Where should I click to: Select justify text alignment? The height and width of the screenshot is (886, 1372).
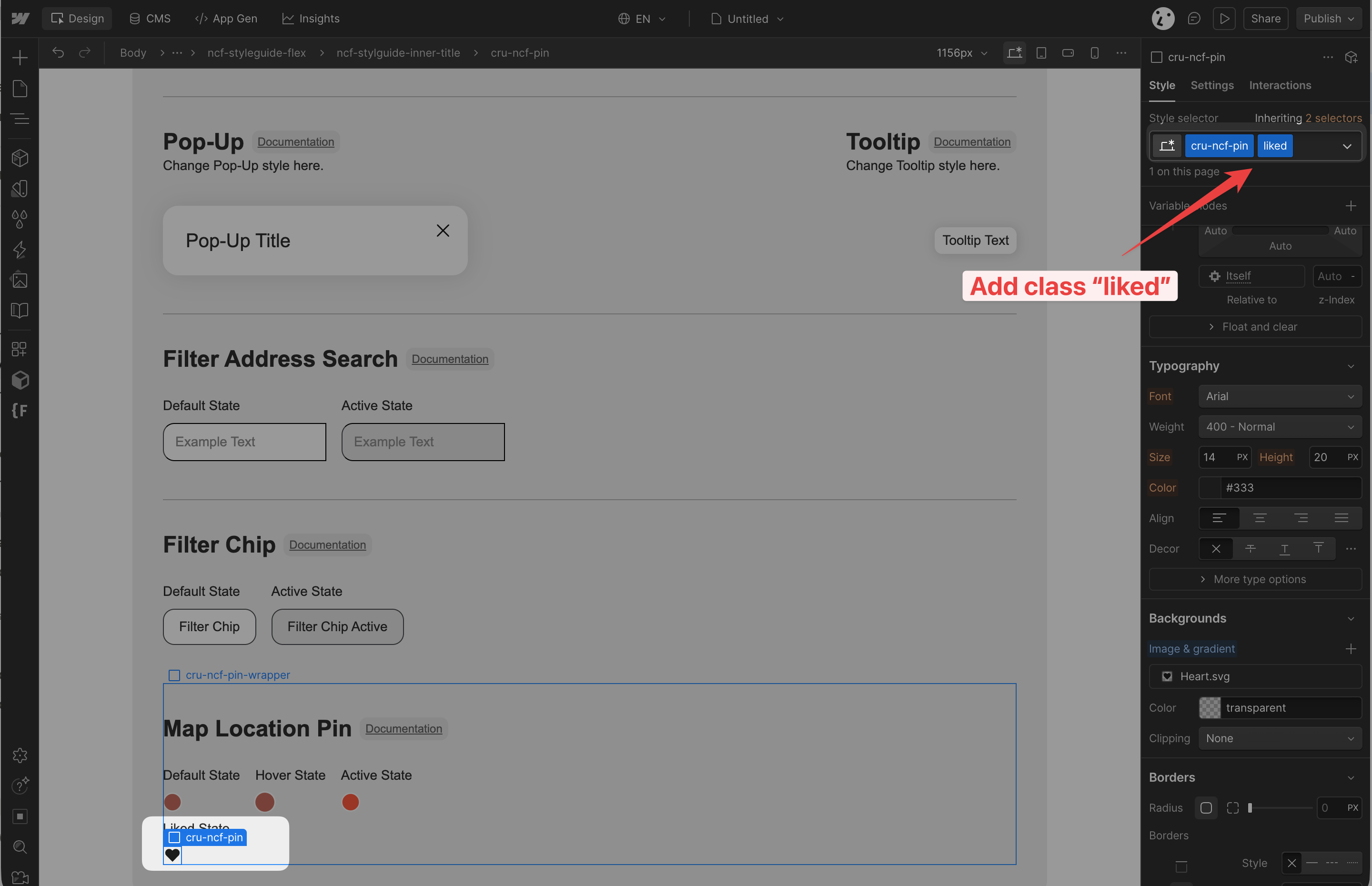(1341, 518)
